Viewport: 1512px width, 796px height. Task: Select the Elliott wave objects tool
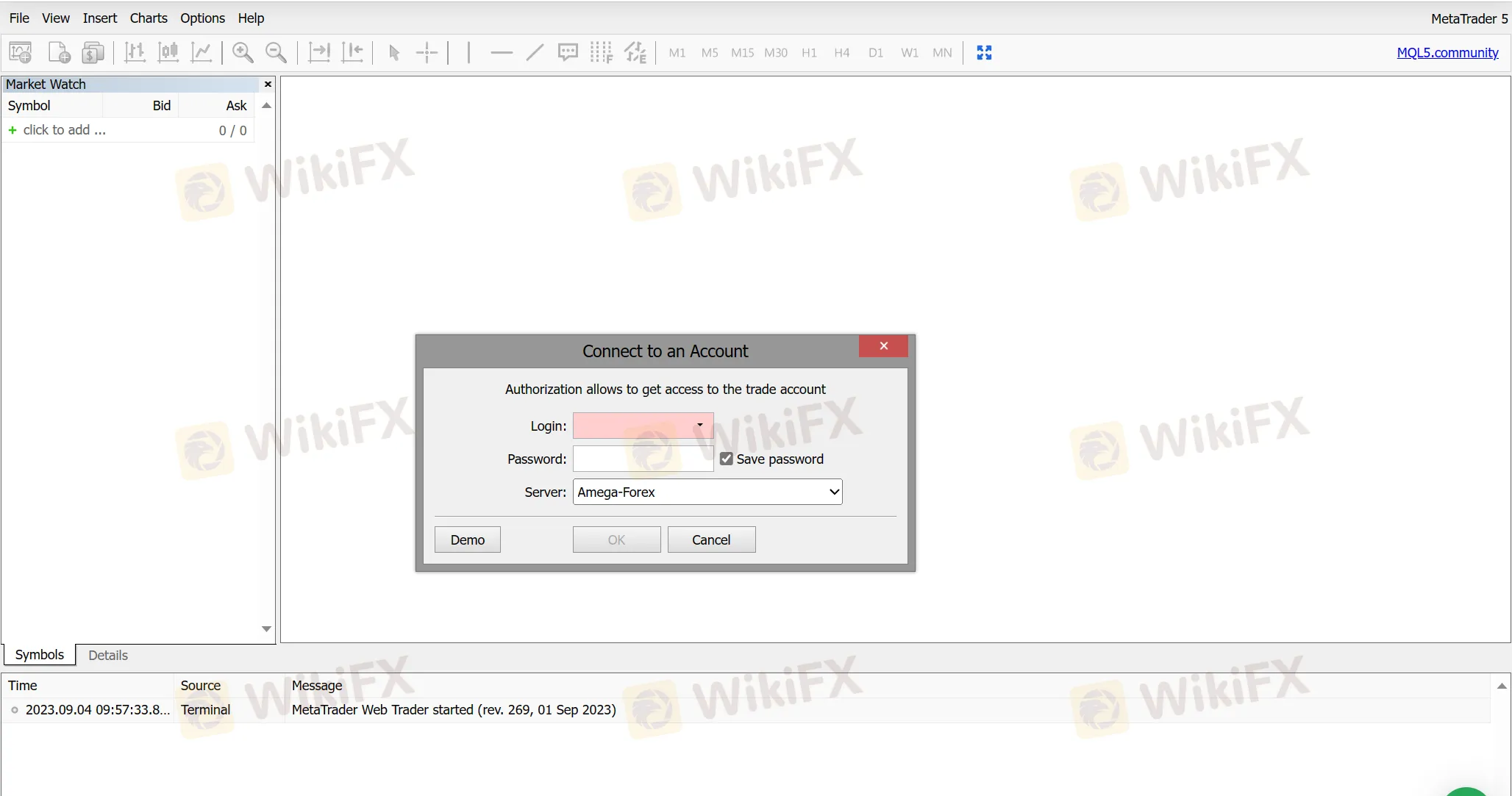click(x=635, y=52)
